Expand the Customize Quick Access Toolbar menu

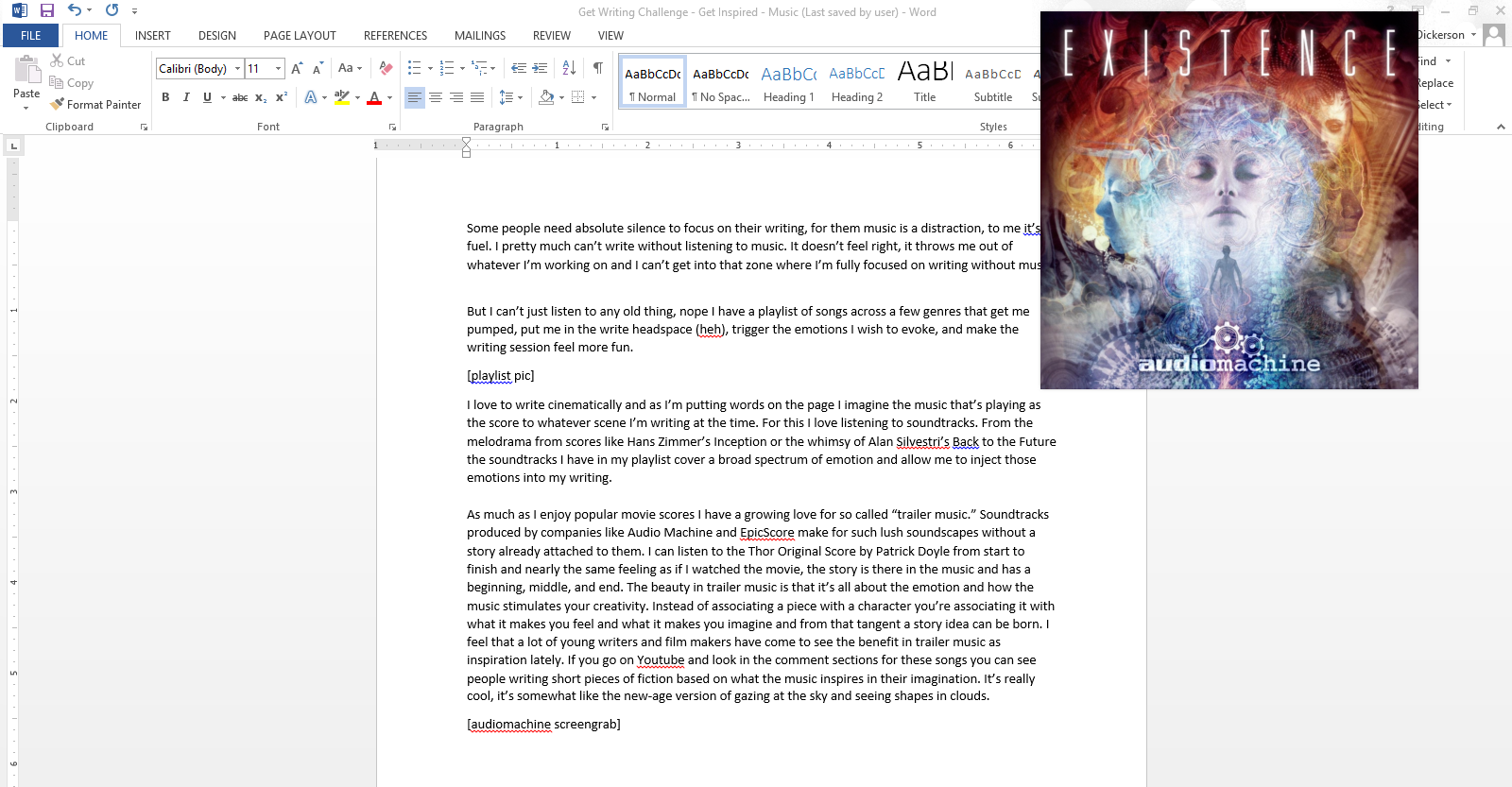[x=134, y=11]
